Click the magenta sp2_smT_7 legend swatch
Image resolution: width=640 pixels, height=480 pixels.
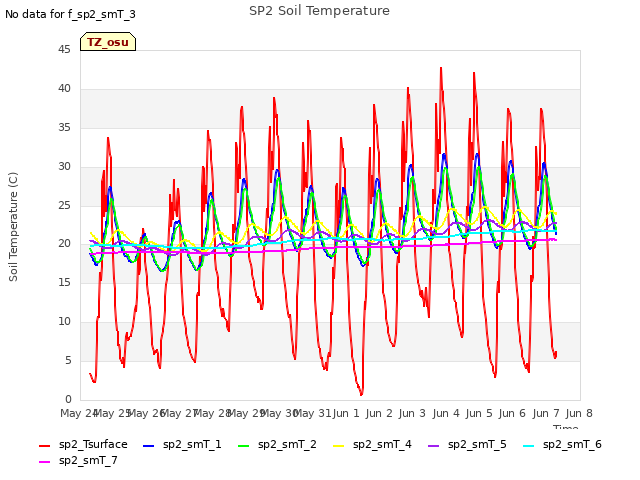(x=44, y=462)
